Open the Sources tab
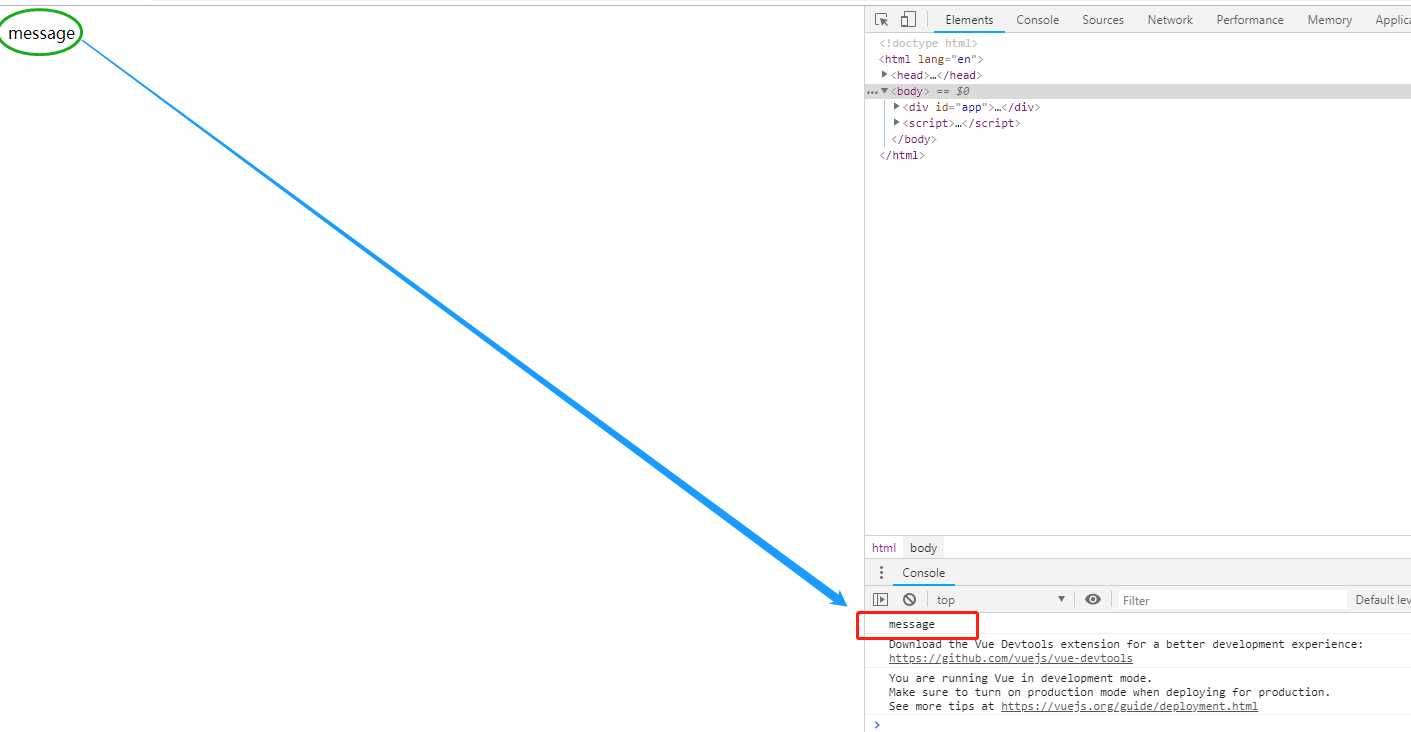The width and height of the screenshot is (1411, 732). coord(1103,20)
